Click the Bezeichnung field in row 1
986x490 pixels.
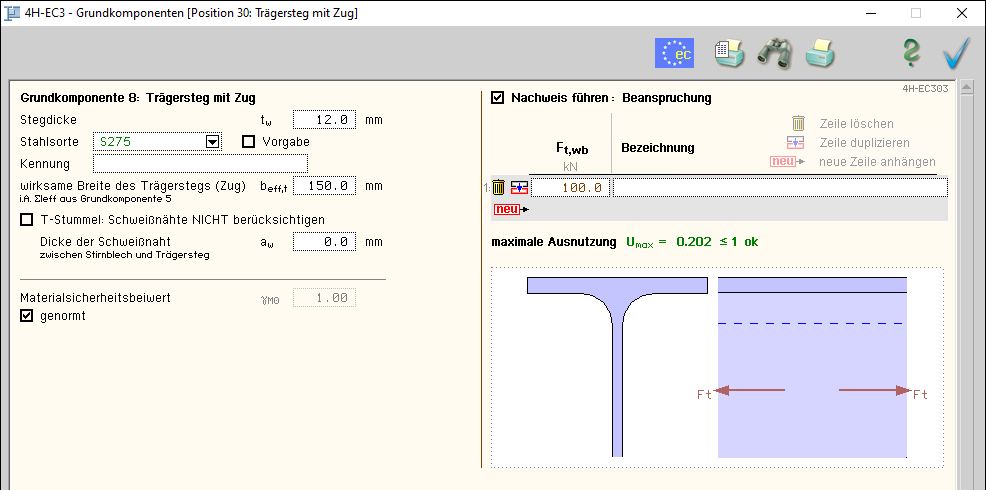point(779,187)
